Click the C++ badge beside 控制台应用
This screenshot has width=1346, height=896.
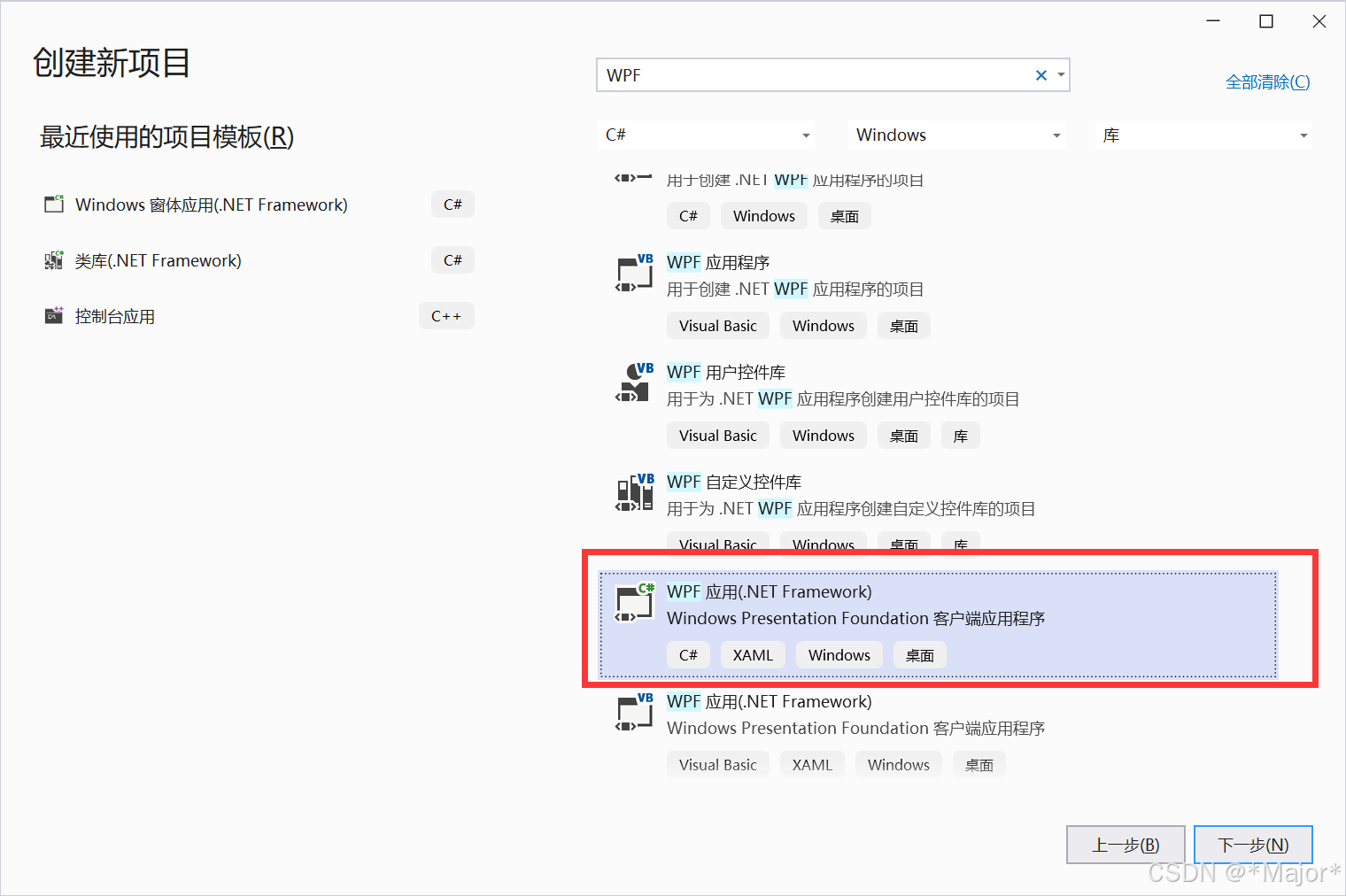click(x=446, y=316)
